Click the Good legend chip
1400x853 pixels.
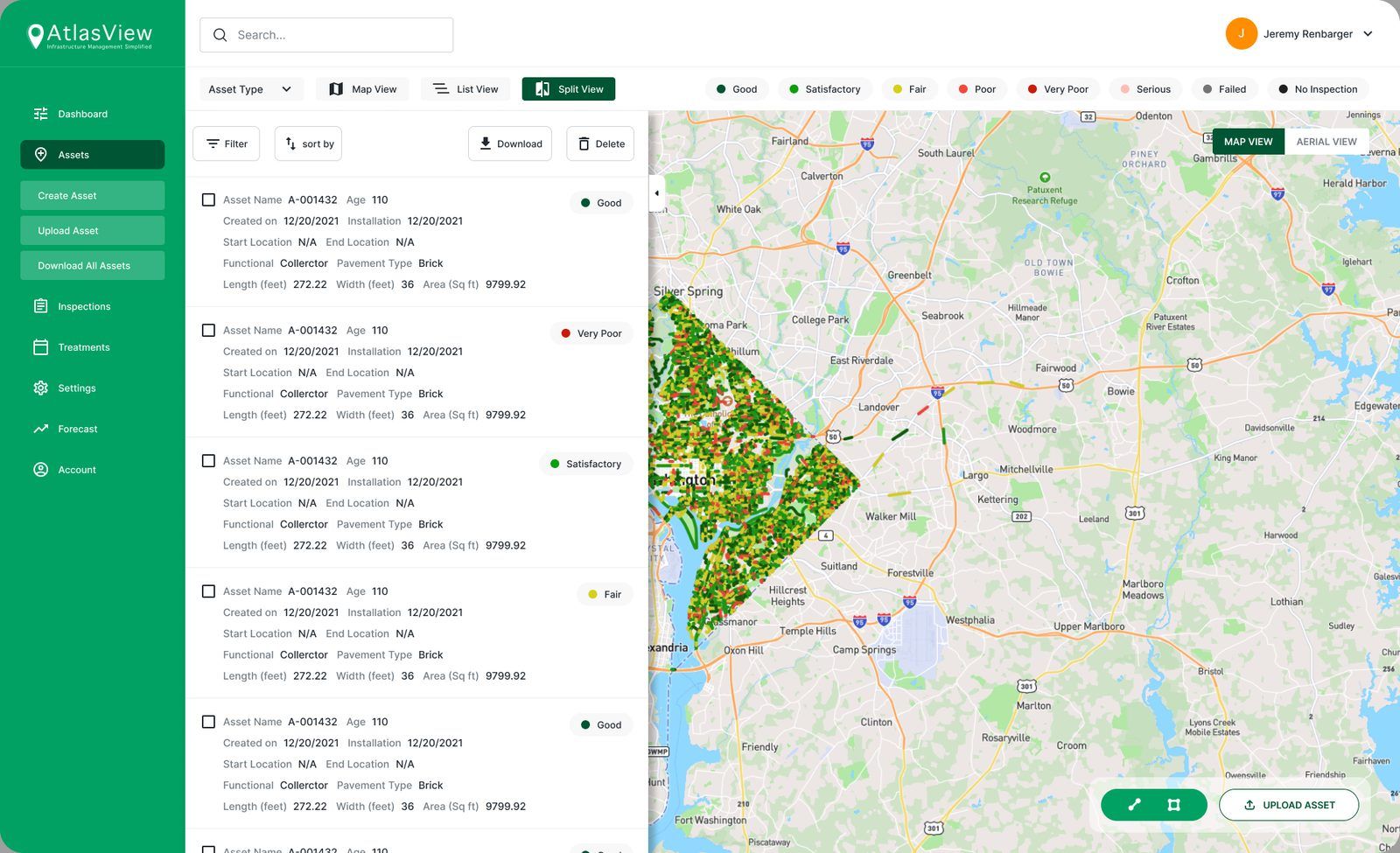click(737, 89)
